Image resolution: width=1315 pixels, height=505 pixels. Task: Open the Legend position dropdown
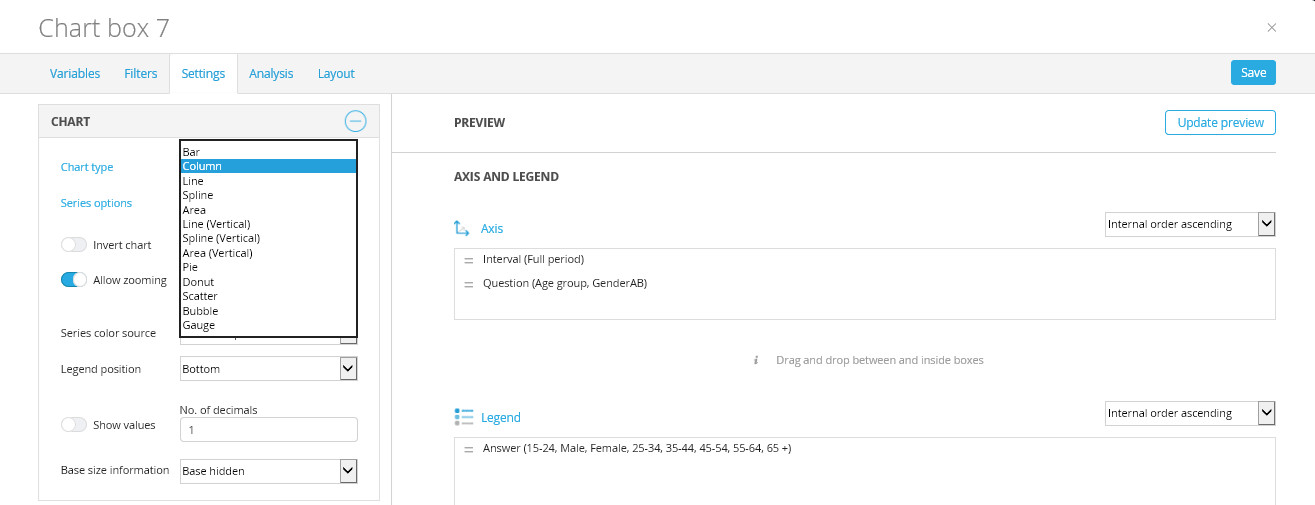(x=268, y=369)
